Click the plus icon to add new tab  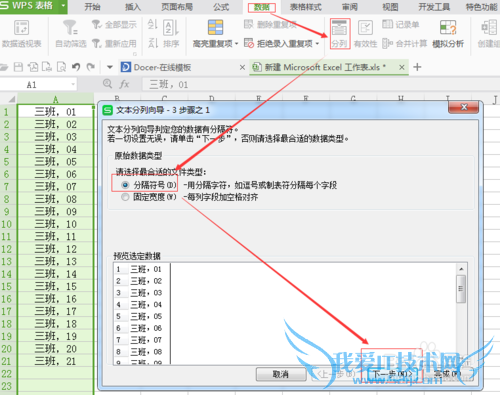[417, 67]
